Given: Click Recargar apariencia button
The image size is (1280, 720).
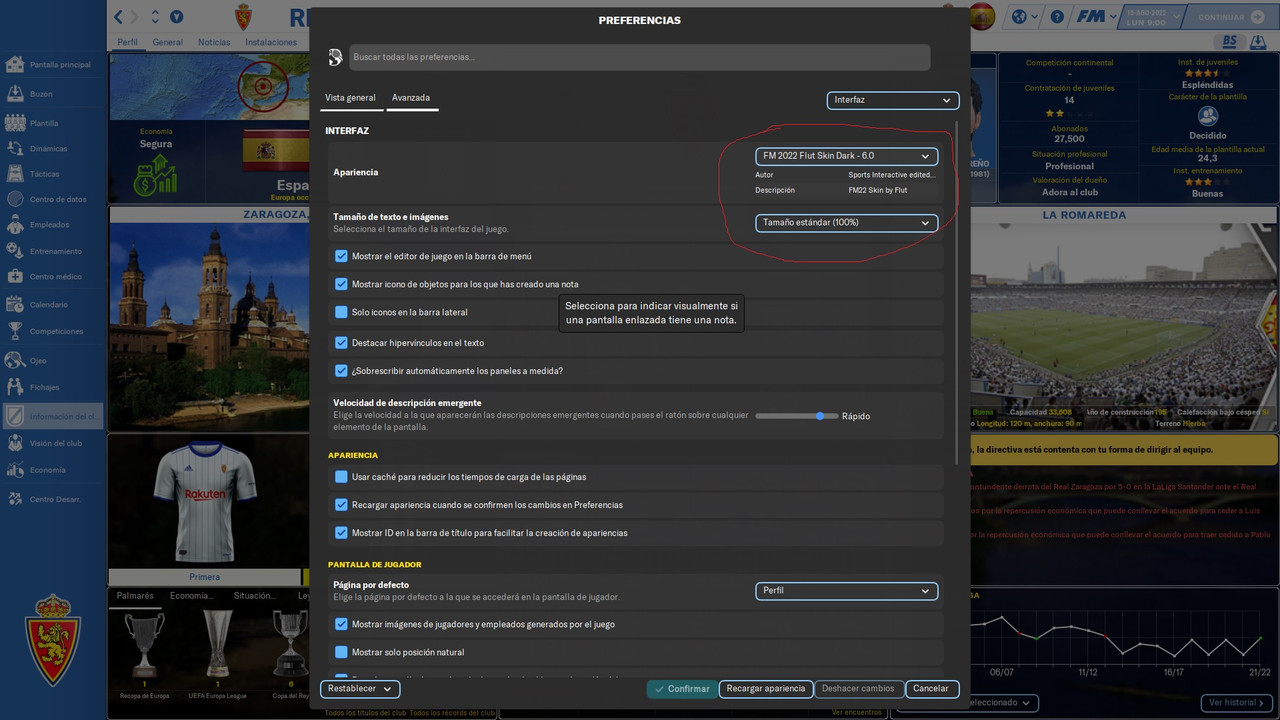Looking at the screenshot, I should click(x=766, y=689).
